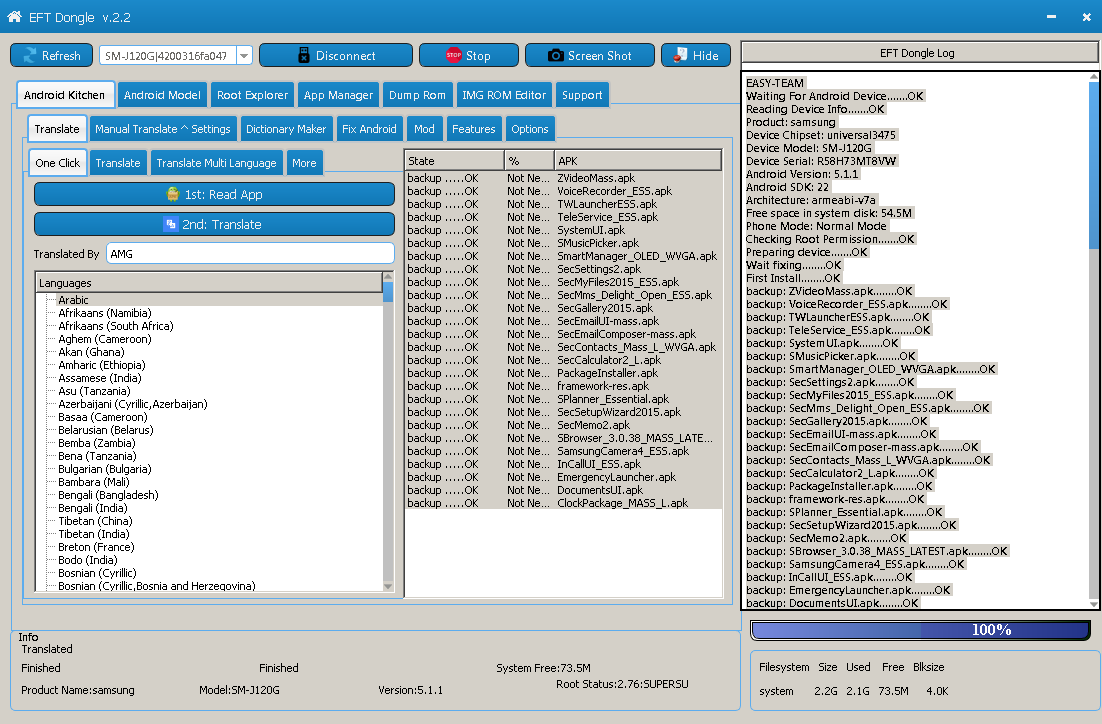Hide the log panel
The height and width of the screenshot is (724, 1102).
pos(695,56)
